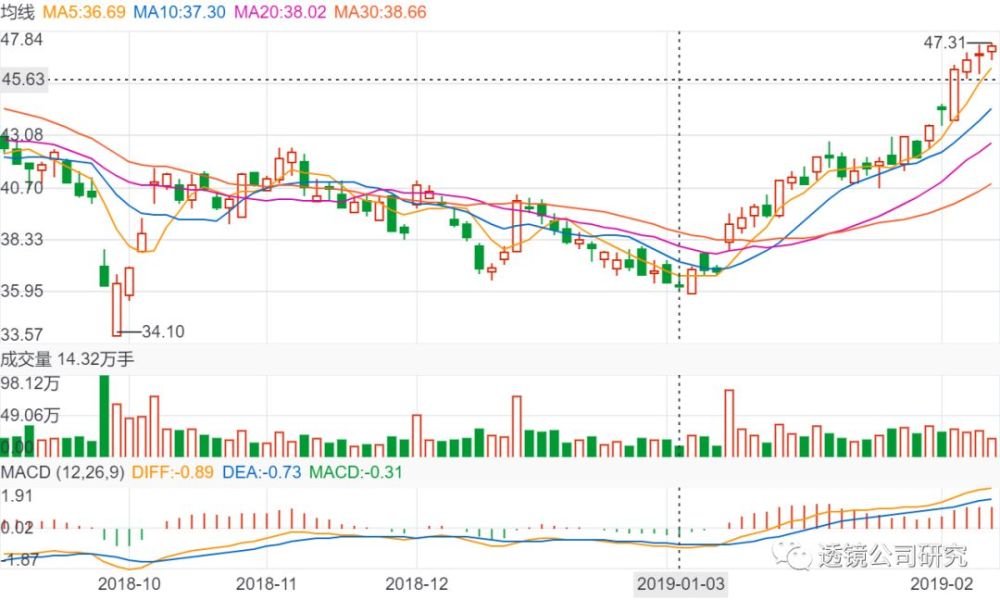
Task: Click the DEA:-0.73 indicator value
Action: point(261,472)
